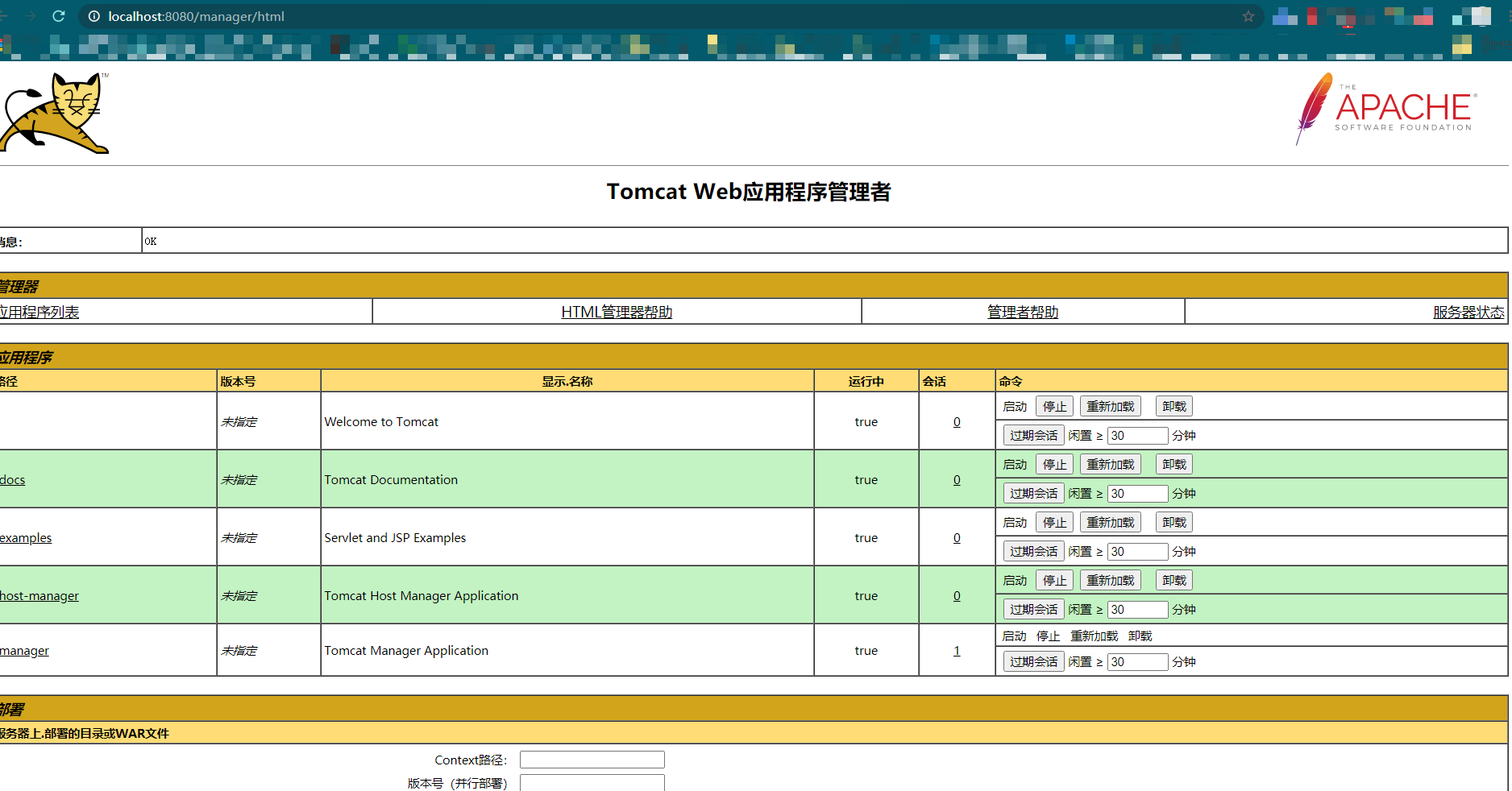Edit idle minutes field for host-manager row

pos(1138,610)
